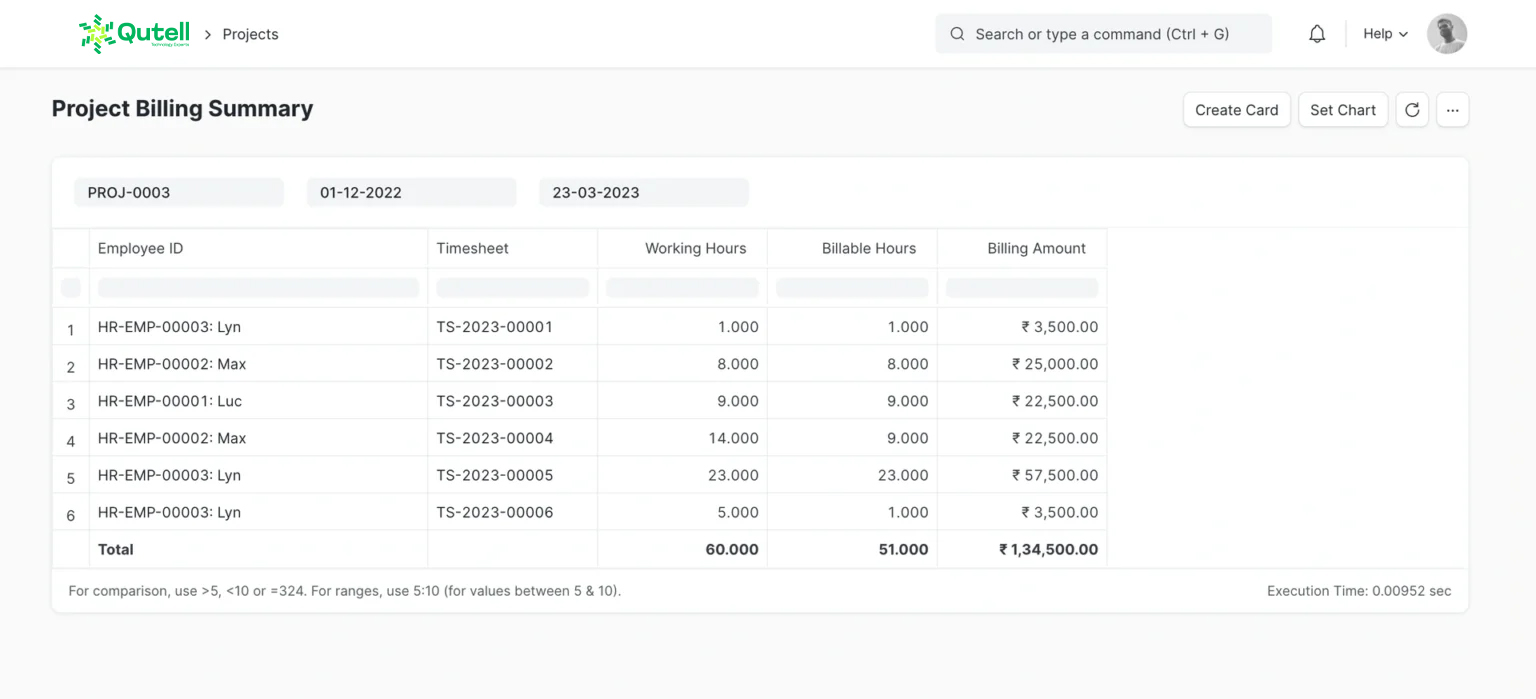Select the TS-2023-00004 timesheet cell
1536x699 pixels.
click(x=495, y=438)
